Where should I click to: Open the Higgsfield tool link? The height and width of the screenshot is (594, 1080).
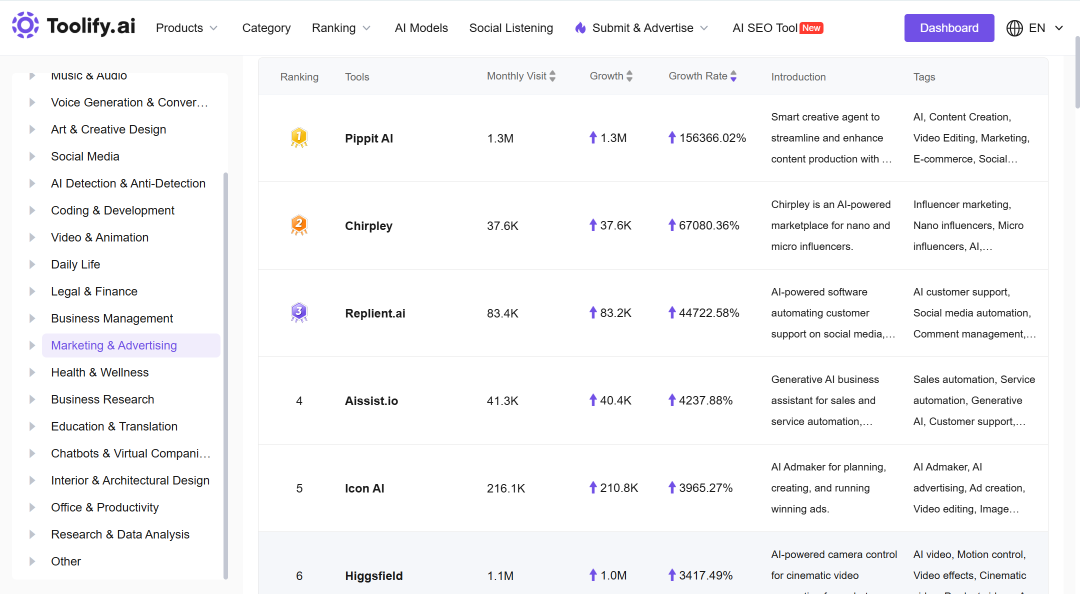[x=374, y=575]
